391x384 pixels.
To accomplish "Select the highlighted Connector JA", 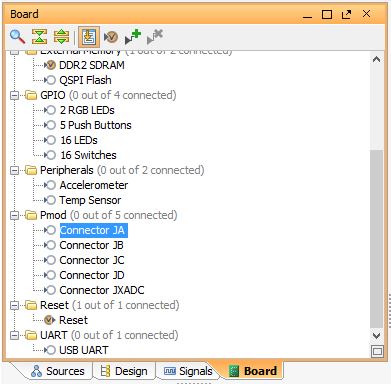I will (x=93, y=230).
